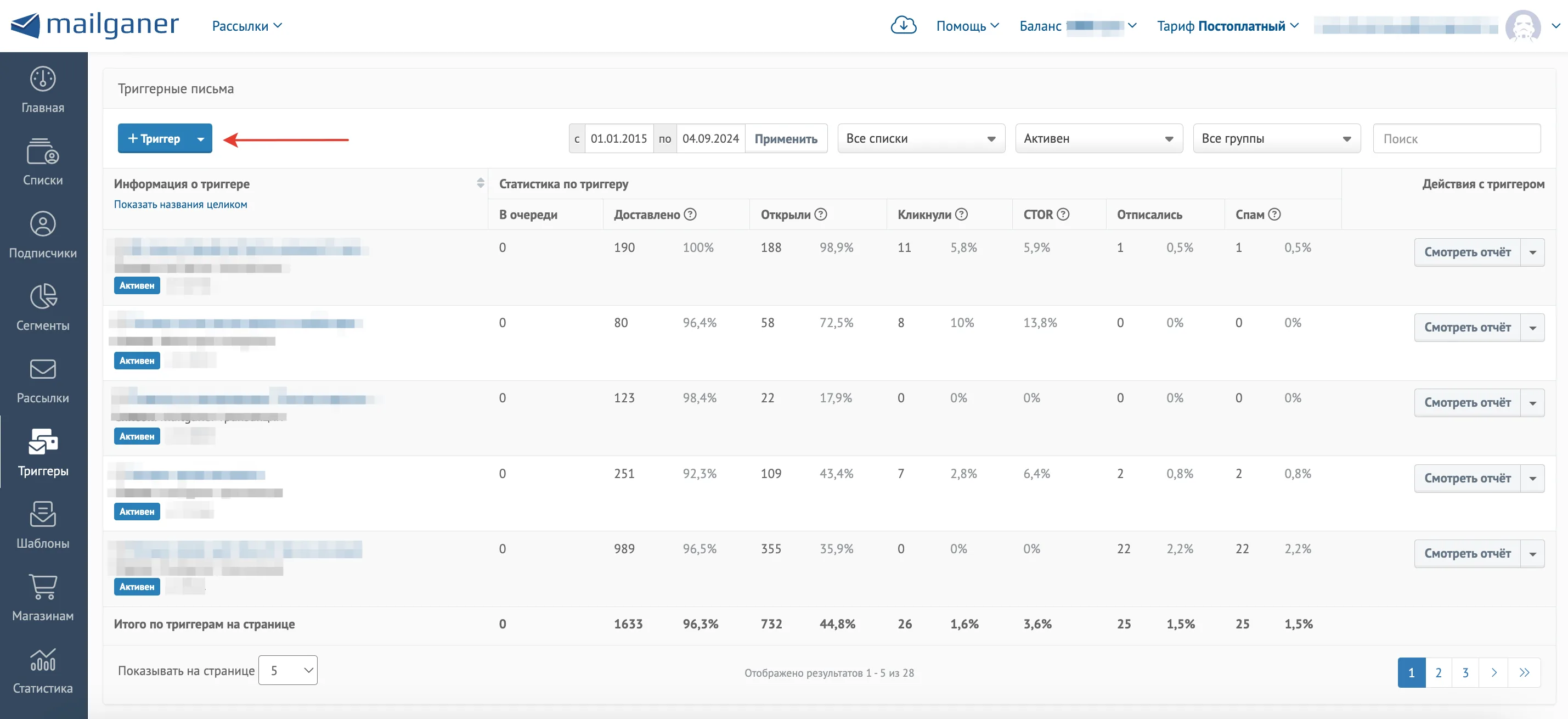This screenshot has width=1568, height=719.
Task: Open the Активен status filter dropdown
Action: [1099, 139]
